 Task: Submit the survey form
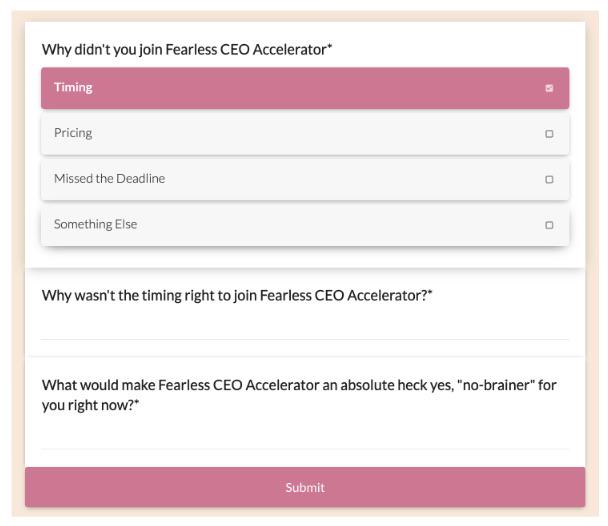pos(304,487)
